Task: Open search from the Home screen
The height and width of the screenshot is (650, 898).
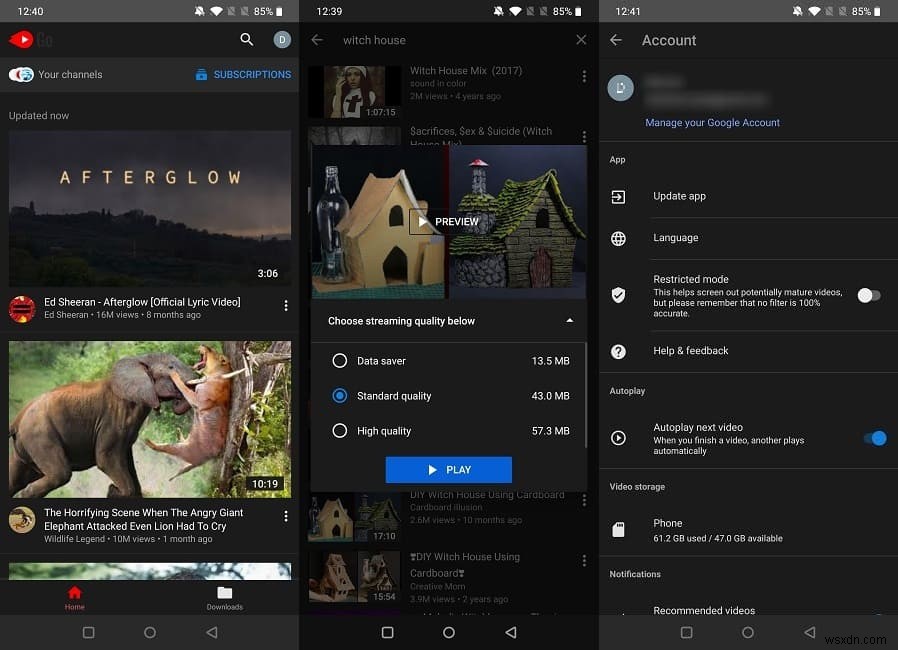Action: pos(246,40)
